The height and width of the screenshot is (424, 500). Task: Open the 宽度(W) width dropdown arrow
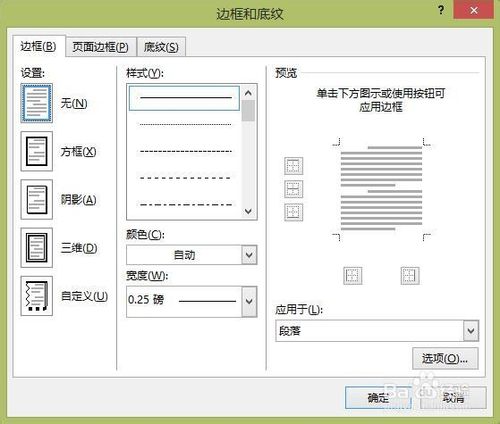pos(249,301)
